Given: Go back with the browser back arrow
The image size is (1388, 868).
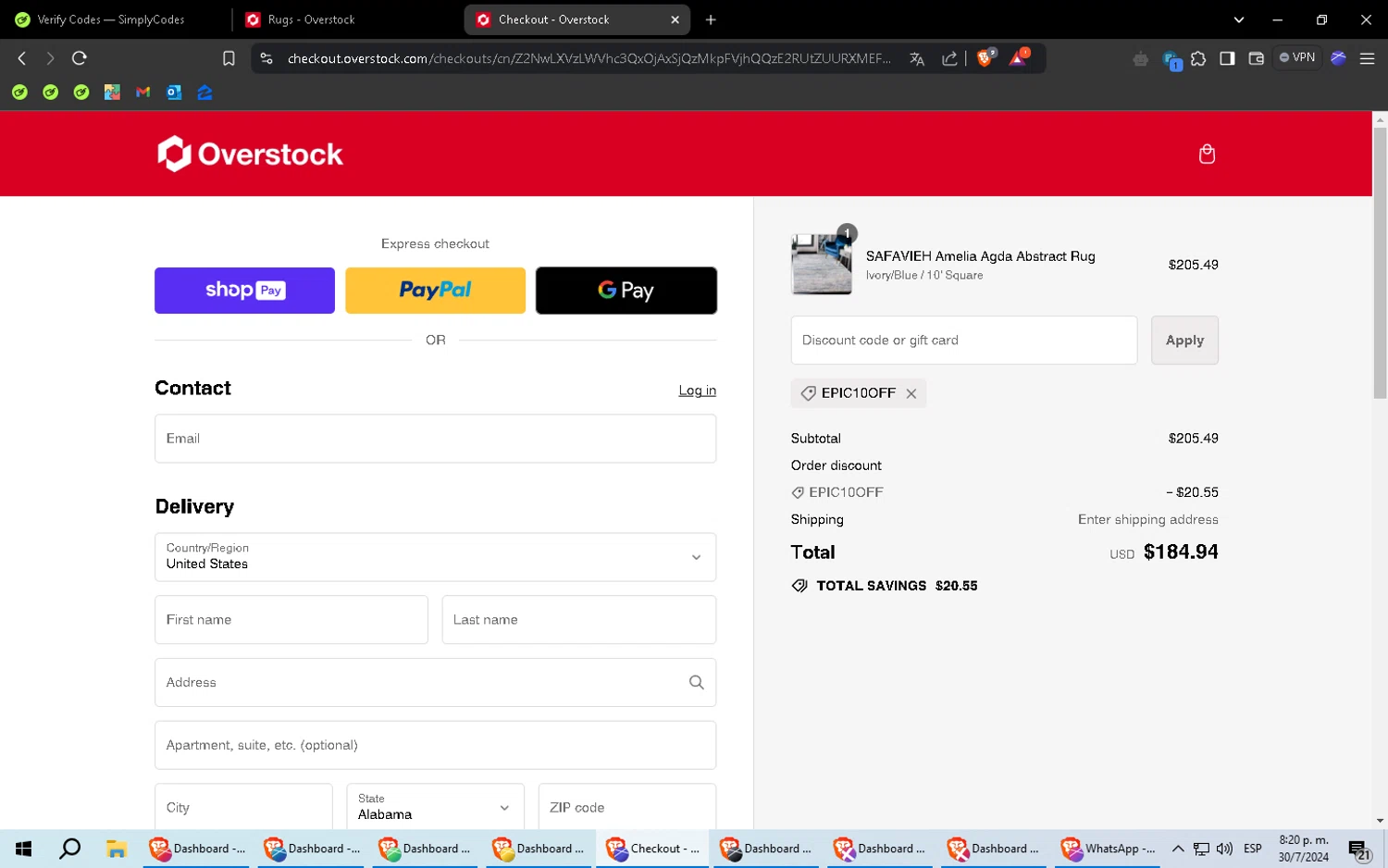Looking at the screenshot, I should pyautogui.click(x=22, y=58).
